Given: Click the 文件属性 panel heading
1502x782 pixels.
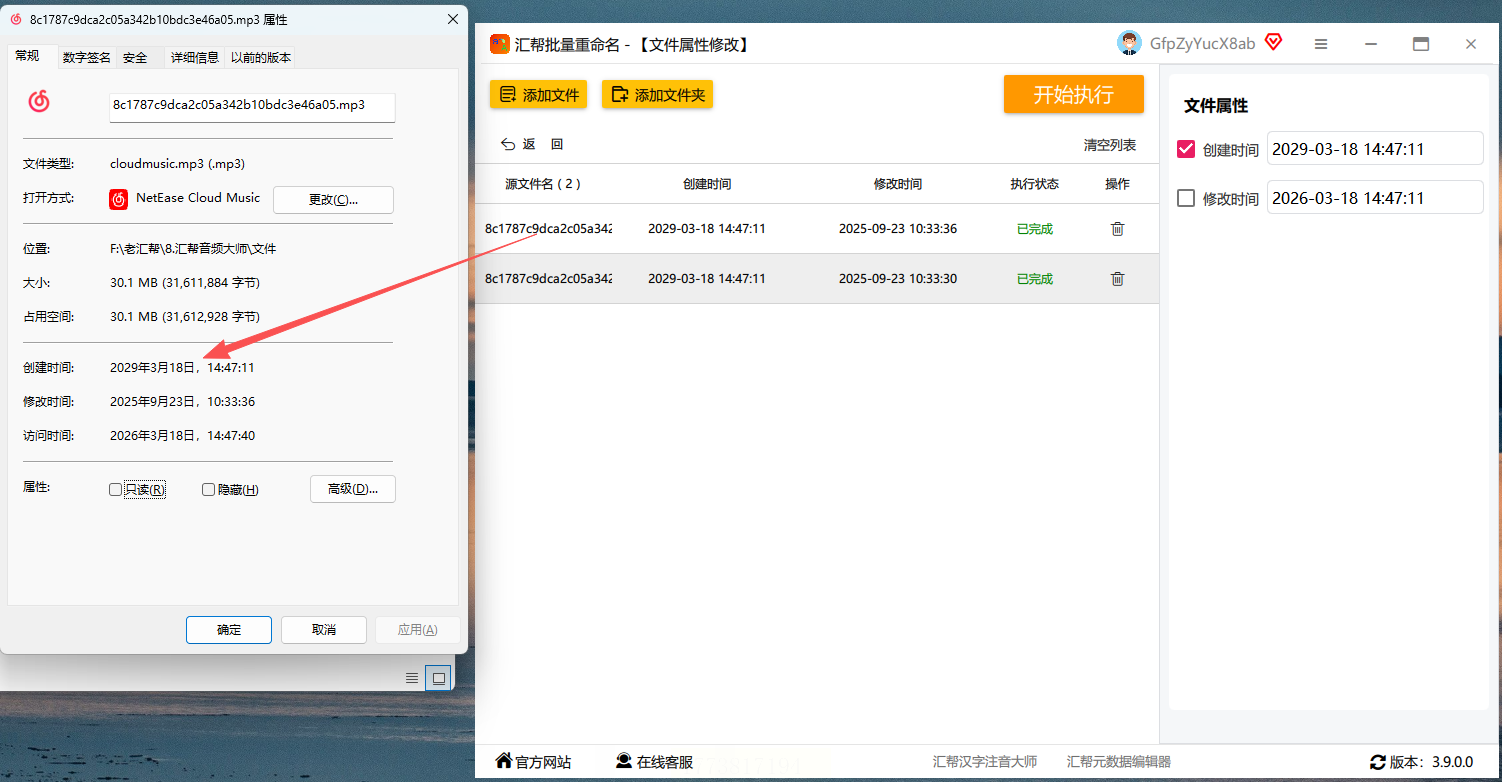Looking at the screenshot, I should coord(1216,106).
